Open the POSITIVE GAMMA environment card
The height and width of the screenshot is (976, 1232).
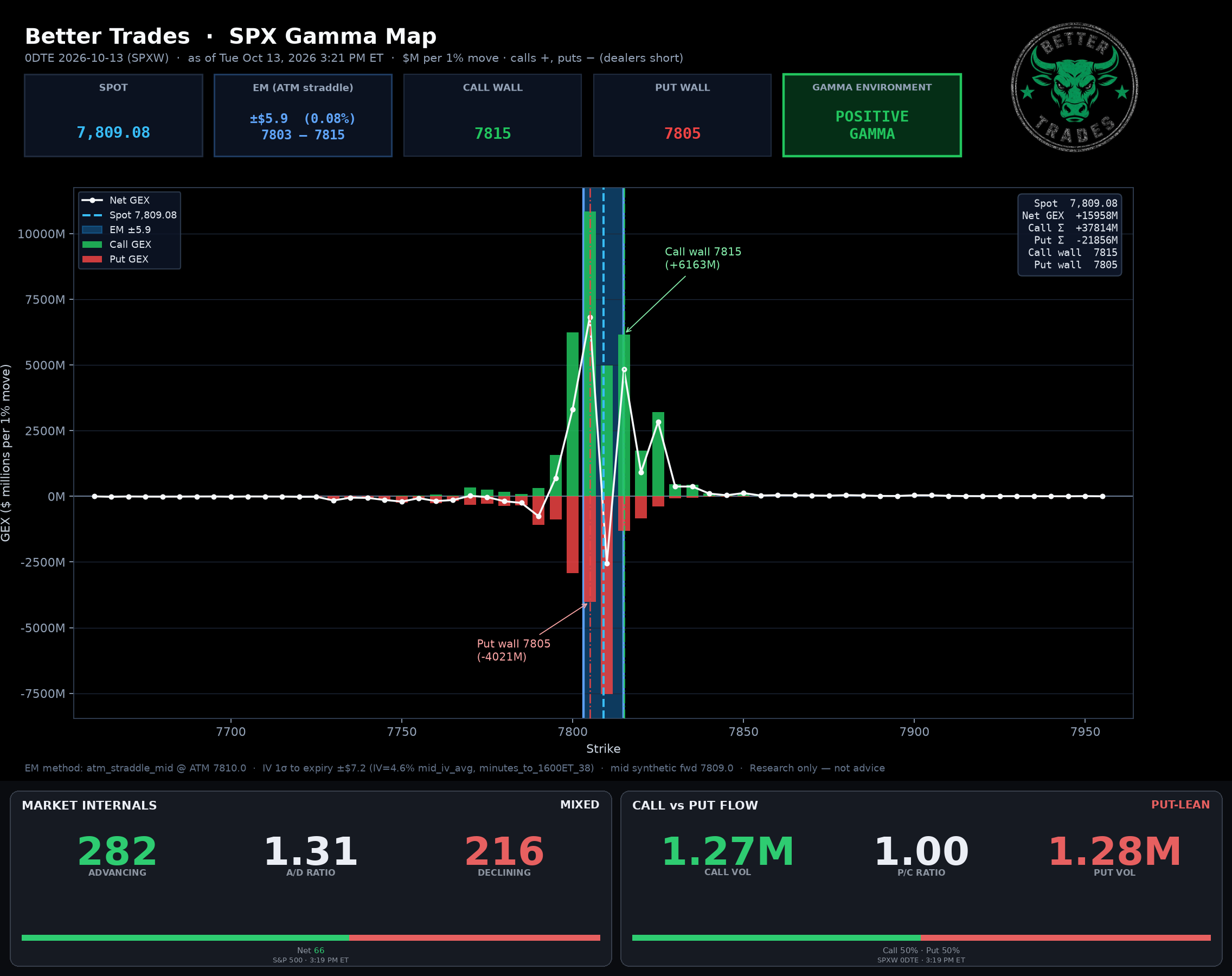coord(872,115)
